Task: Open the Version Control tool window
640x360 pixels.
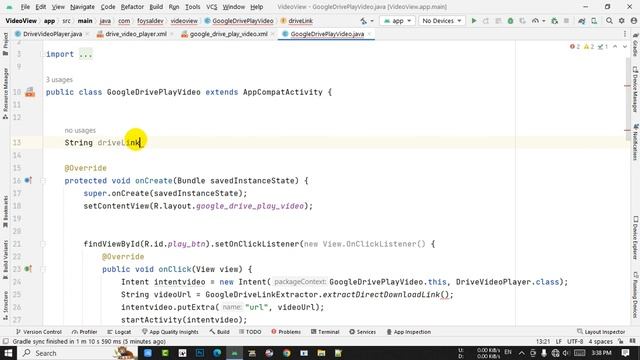Action: point(38,332)
